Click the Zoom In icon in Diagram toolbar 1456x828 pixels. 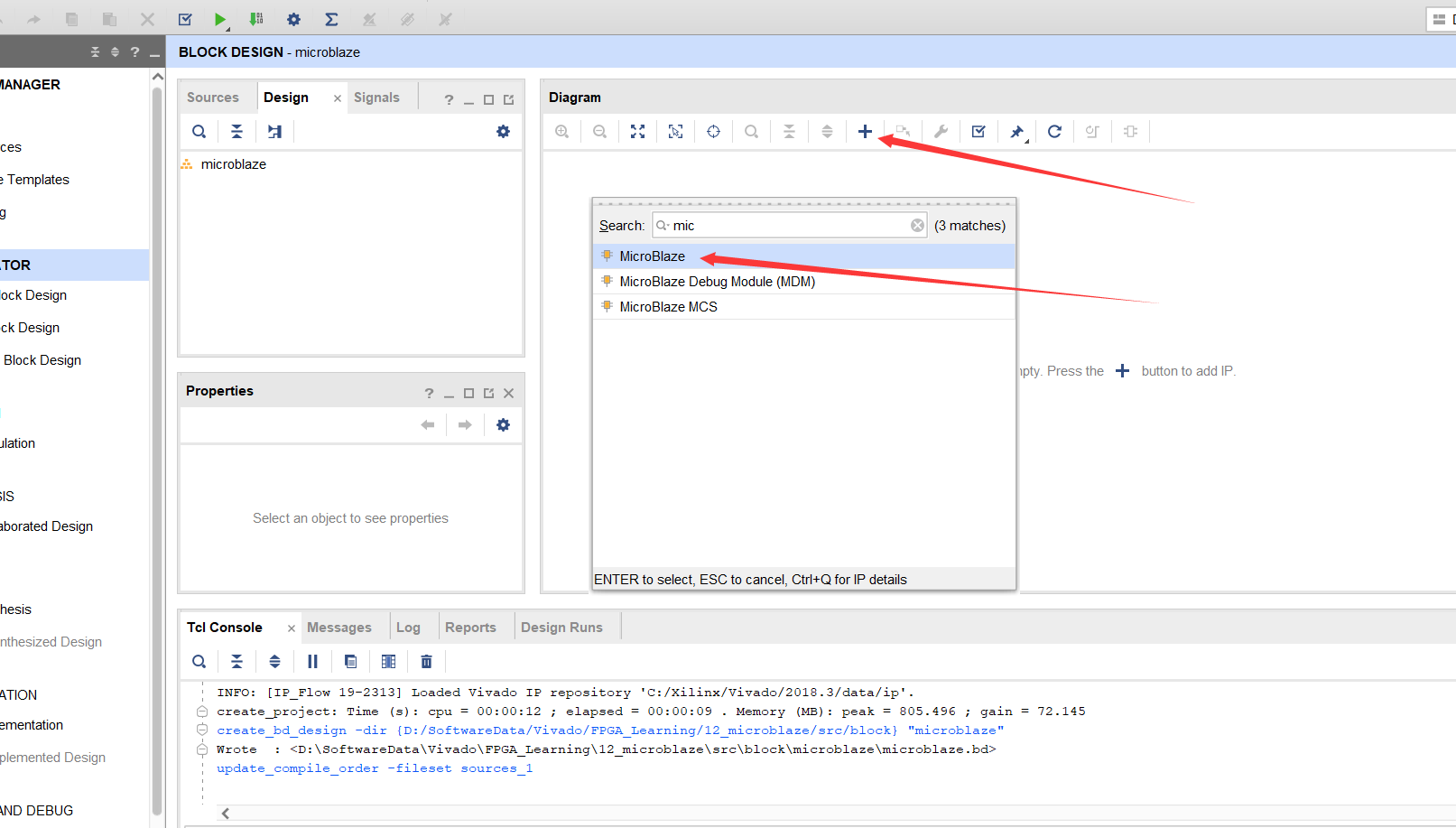pos(561,132)
